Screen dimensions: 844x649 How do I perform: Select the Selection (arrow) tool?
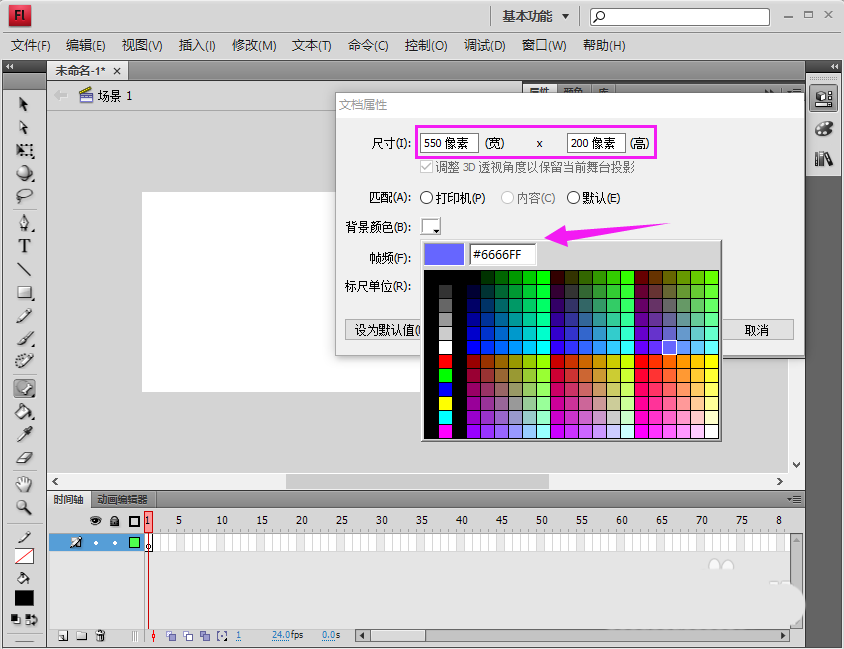pos(23,104)
